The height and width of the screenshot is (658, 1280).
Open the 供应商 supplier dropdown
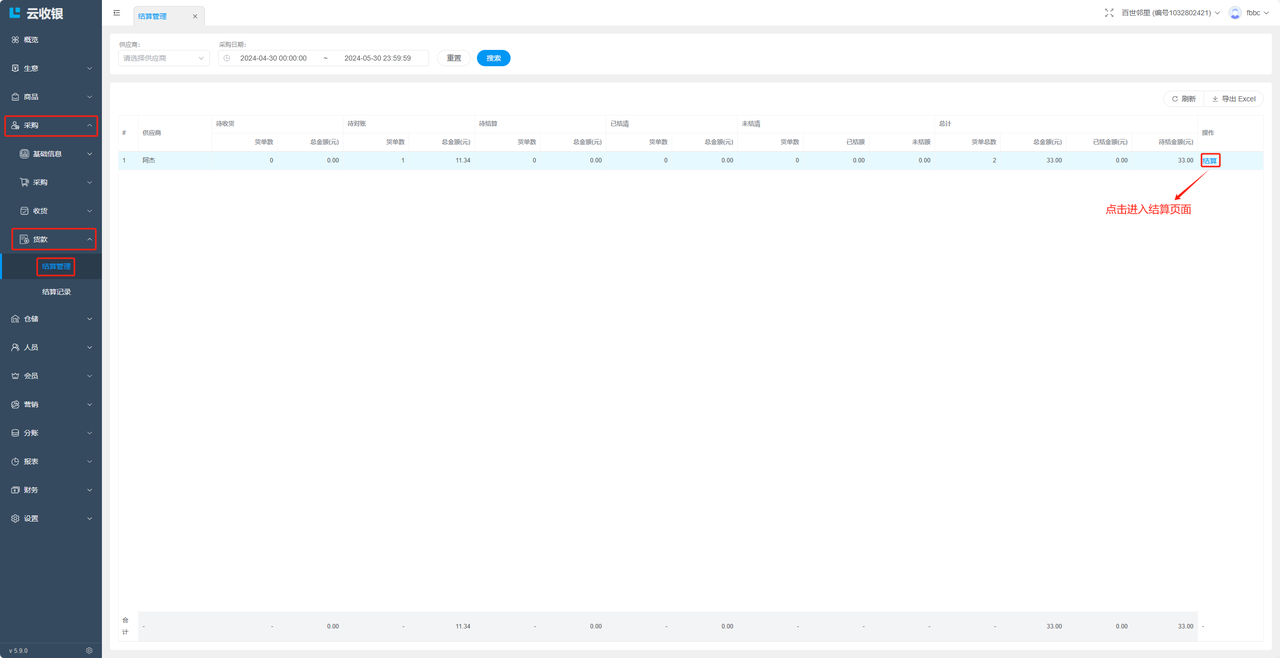[x=163, y=58]
